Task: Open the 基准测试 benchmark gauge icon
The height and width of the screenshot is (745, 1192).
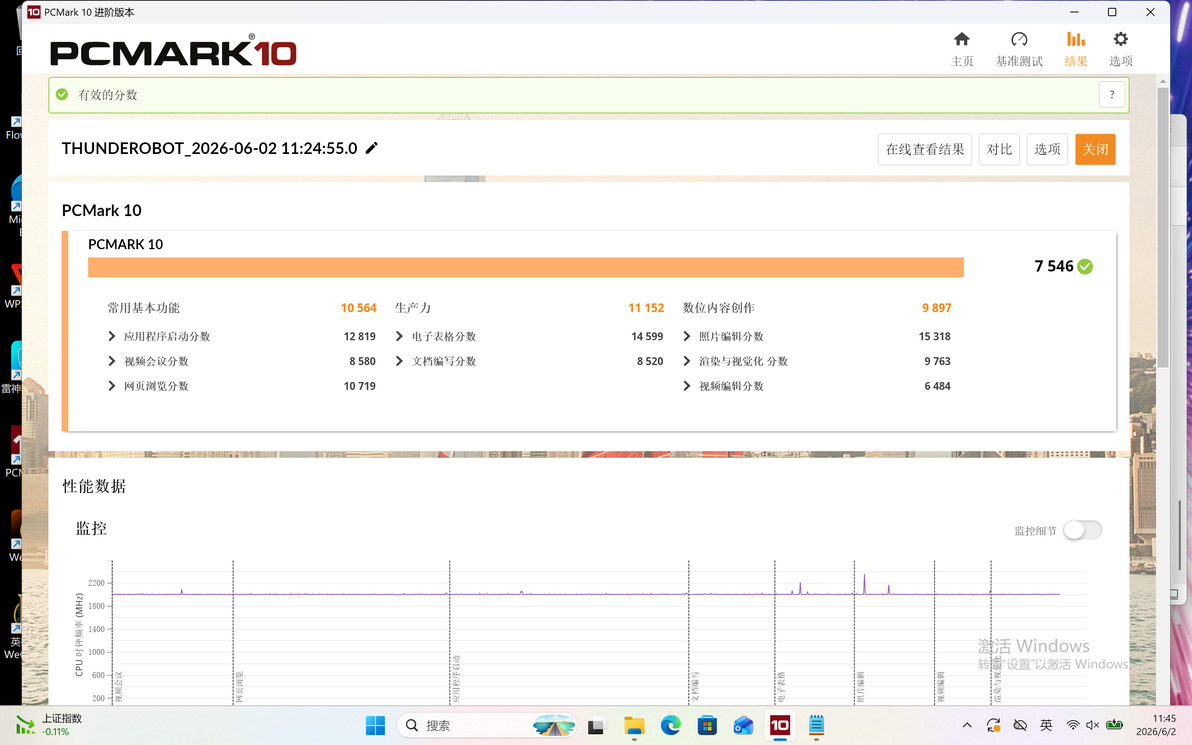Action: click(1019, 39)
